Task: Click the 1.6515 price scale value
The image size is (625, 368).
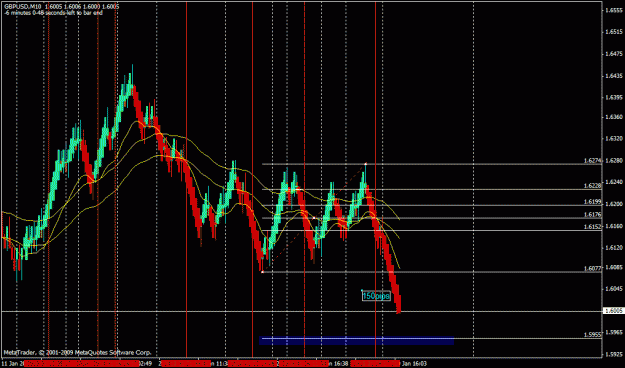Action: [x=614, y=32]
